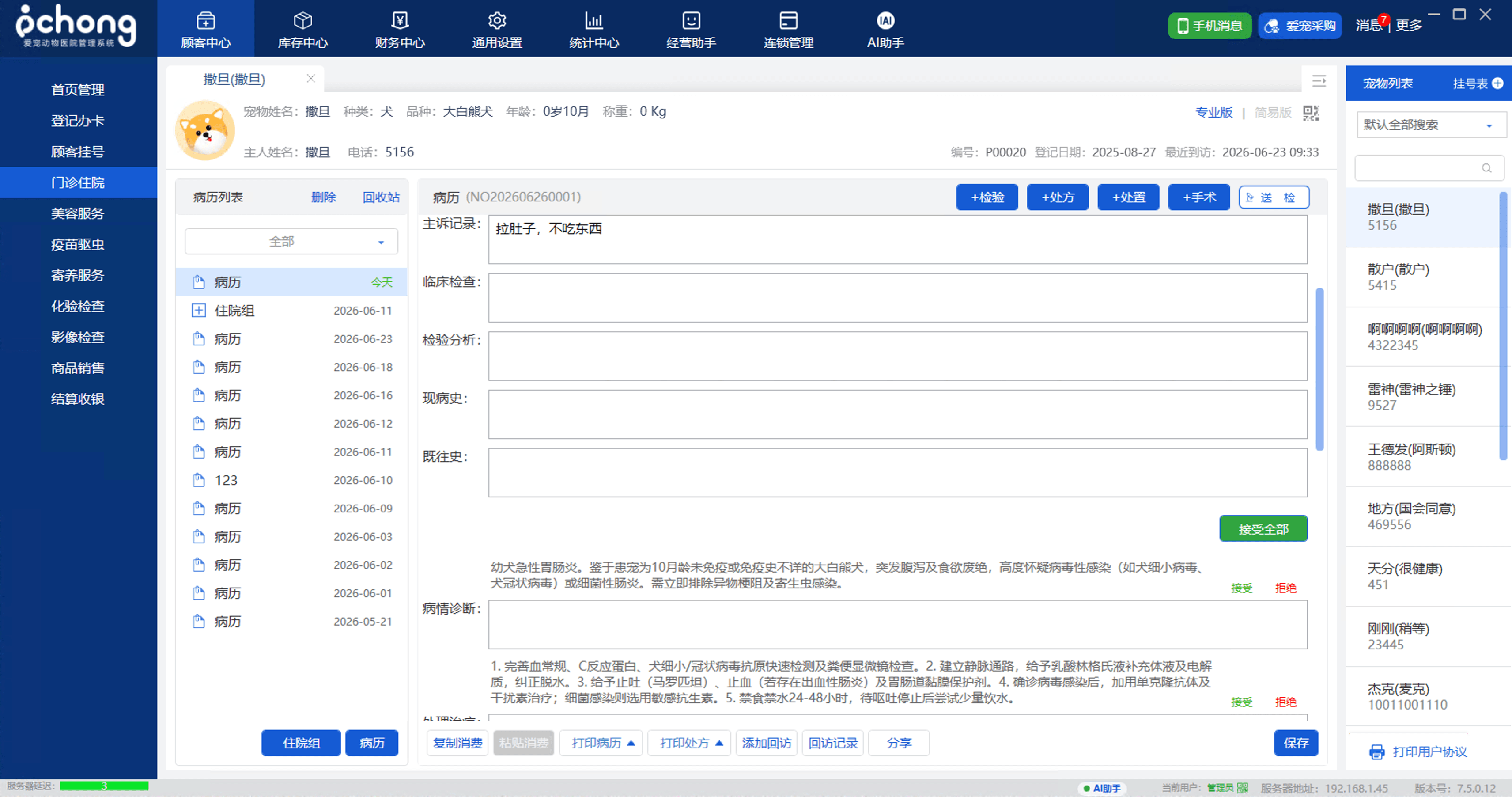Image resolution: width=1512 pixels, height=797 pixels.
Task: Click the +处方 button
Action: pyautogui.click(x=1057, y=197)
